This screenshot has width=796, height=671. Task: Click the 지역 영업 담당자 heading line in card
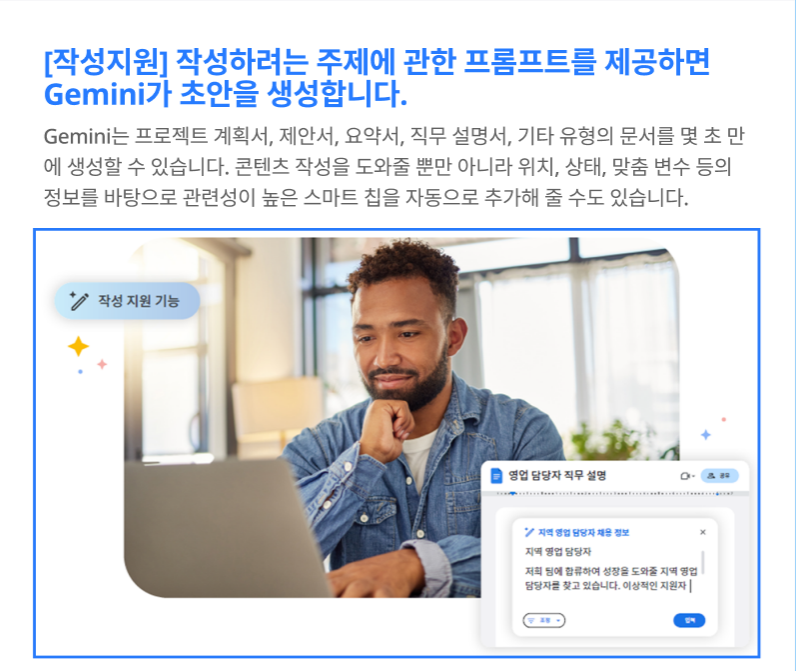(x=558, y=552)
